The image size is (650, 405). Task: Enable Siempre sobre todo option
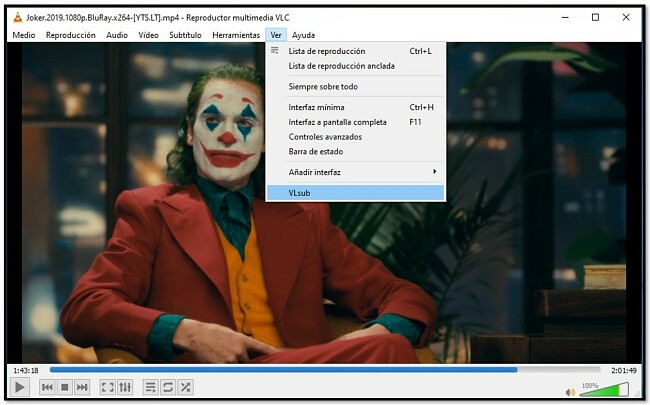[356, 87]
